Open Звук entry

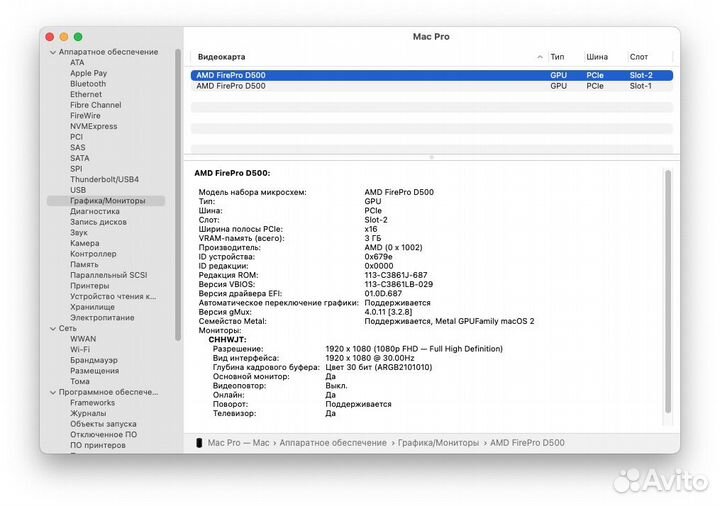click(79, 232)
